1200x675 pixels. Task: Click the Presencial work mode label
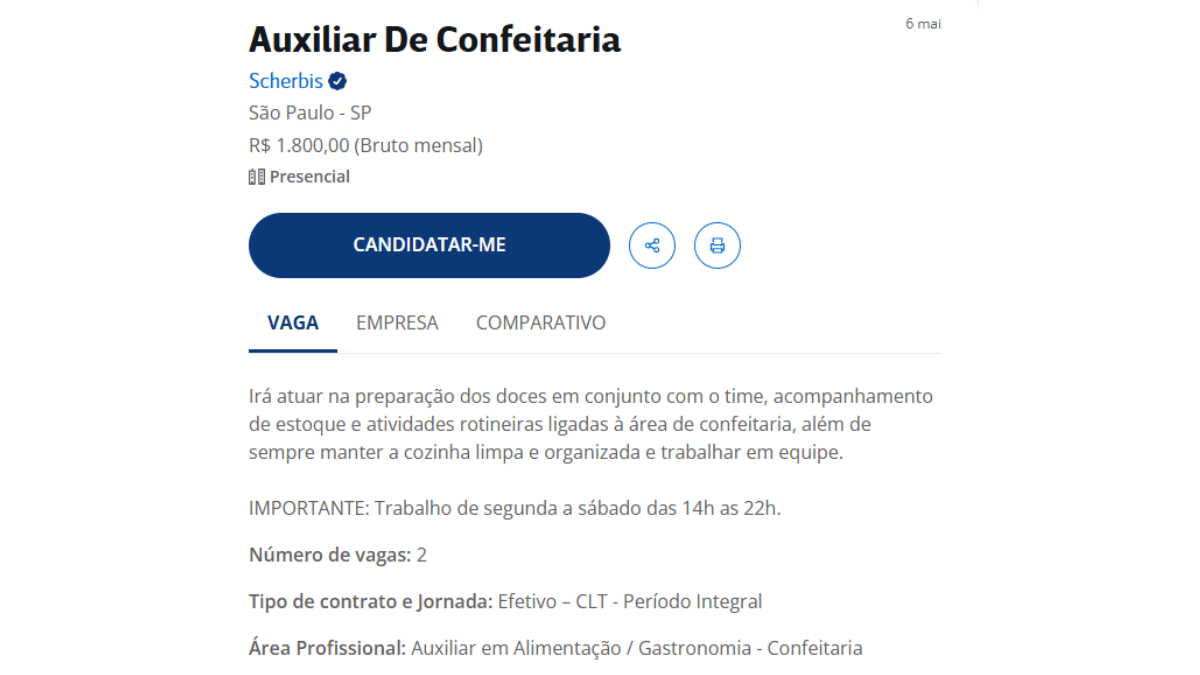310,177
